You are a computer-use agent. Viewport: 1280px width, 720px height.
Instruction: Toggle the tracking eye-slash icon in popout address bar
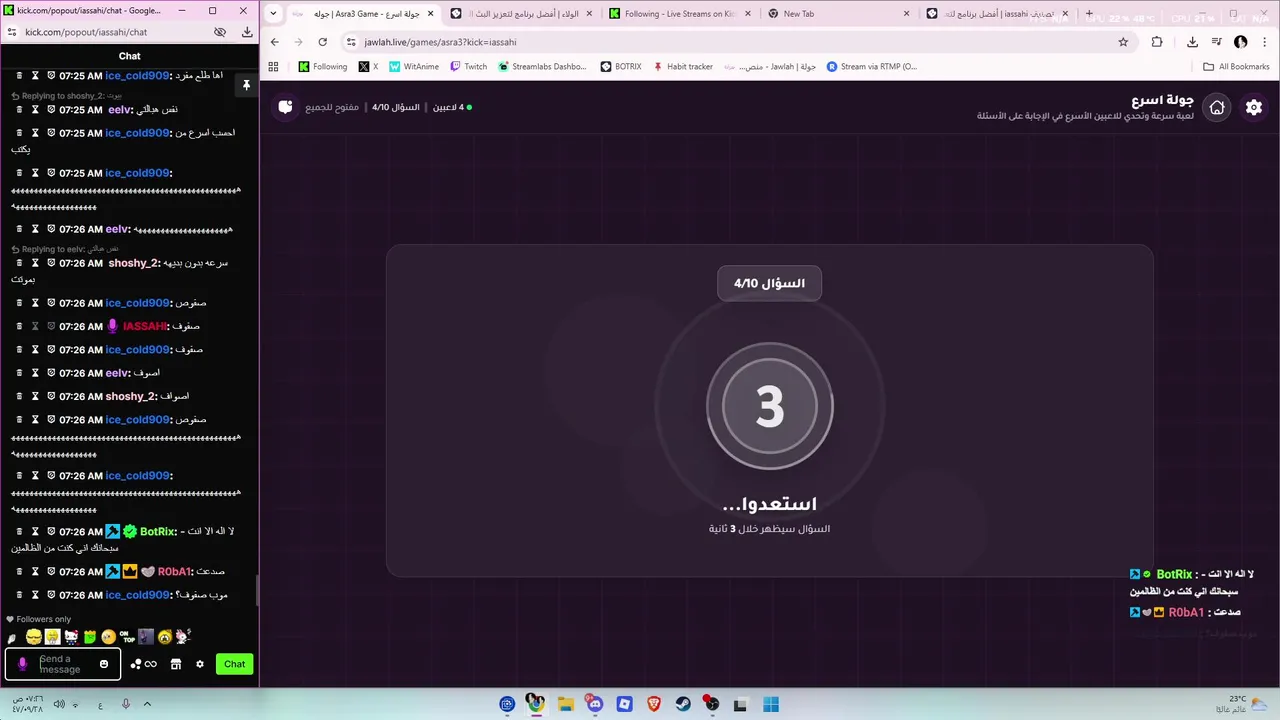point(220,32)
